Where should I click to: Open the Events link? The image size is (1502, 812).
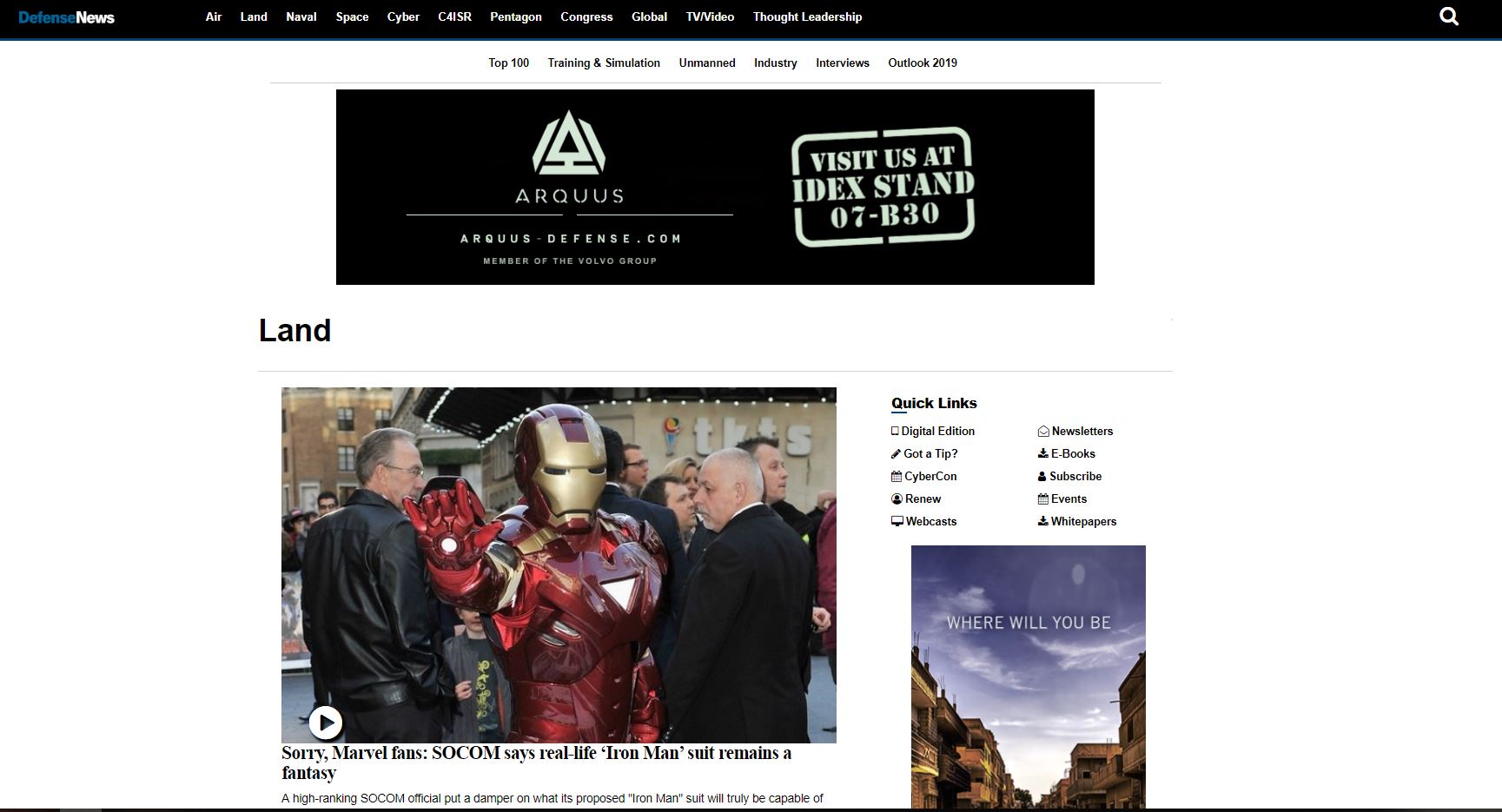(1069, 498)
